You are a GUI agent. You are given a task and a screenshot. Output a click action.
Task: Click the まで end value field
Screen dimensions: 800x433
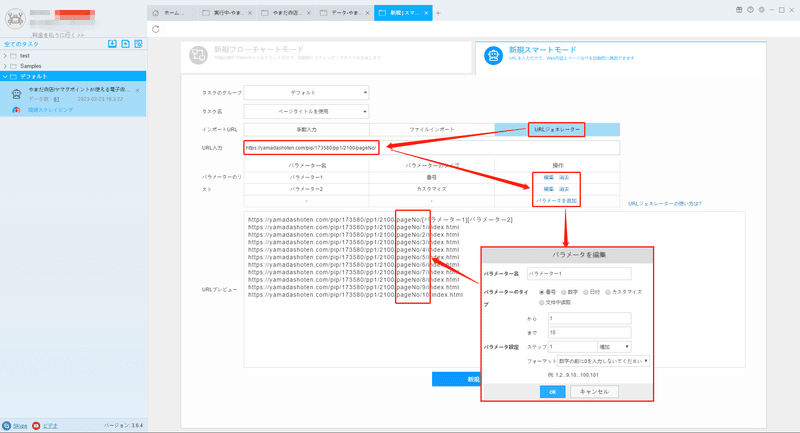(589, 333)
